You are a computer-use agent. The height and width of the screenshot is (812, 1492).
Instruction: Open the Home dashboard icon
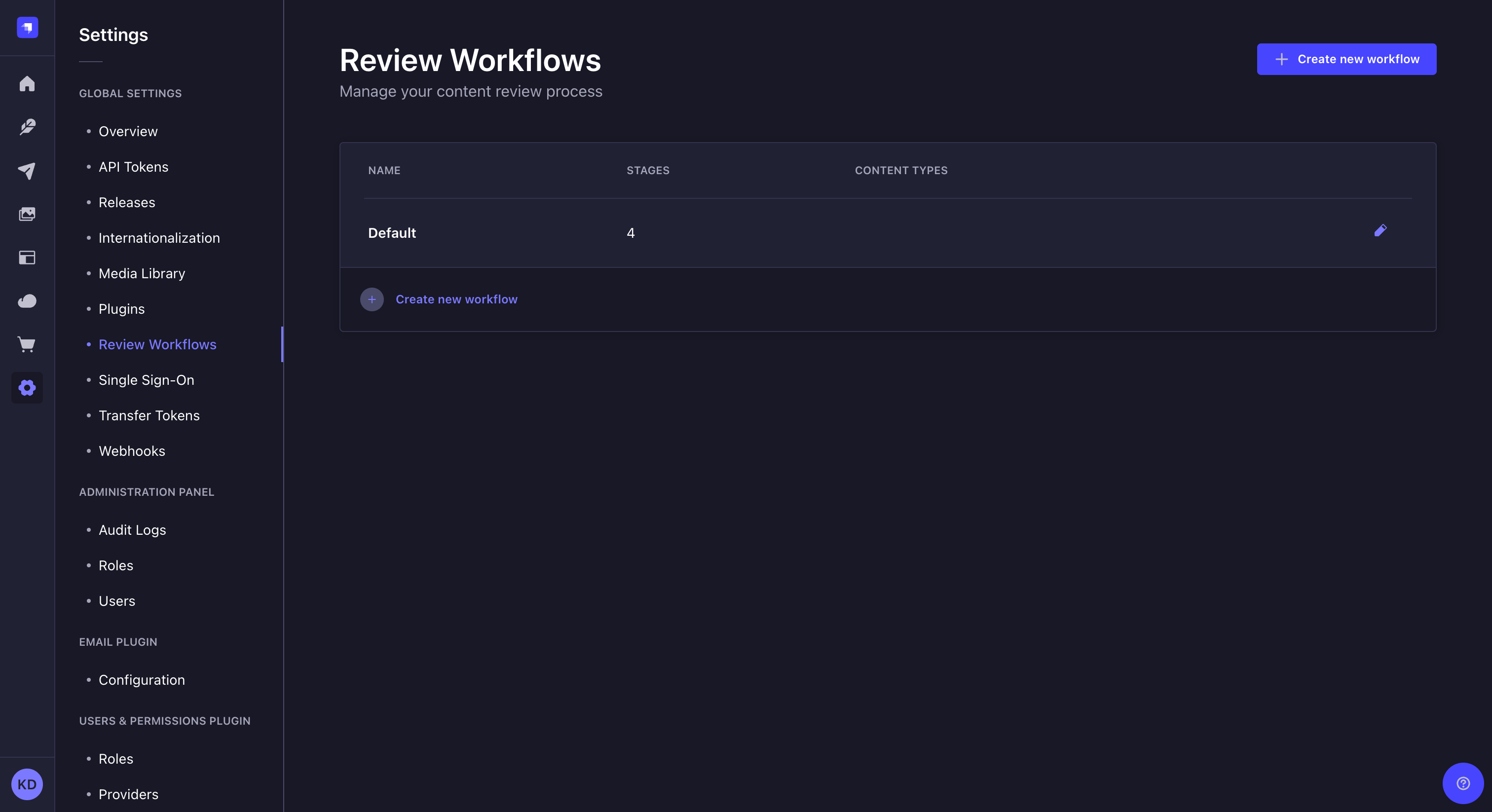(x=27, y=84)
